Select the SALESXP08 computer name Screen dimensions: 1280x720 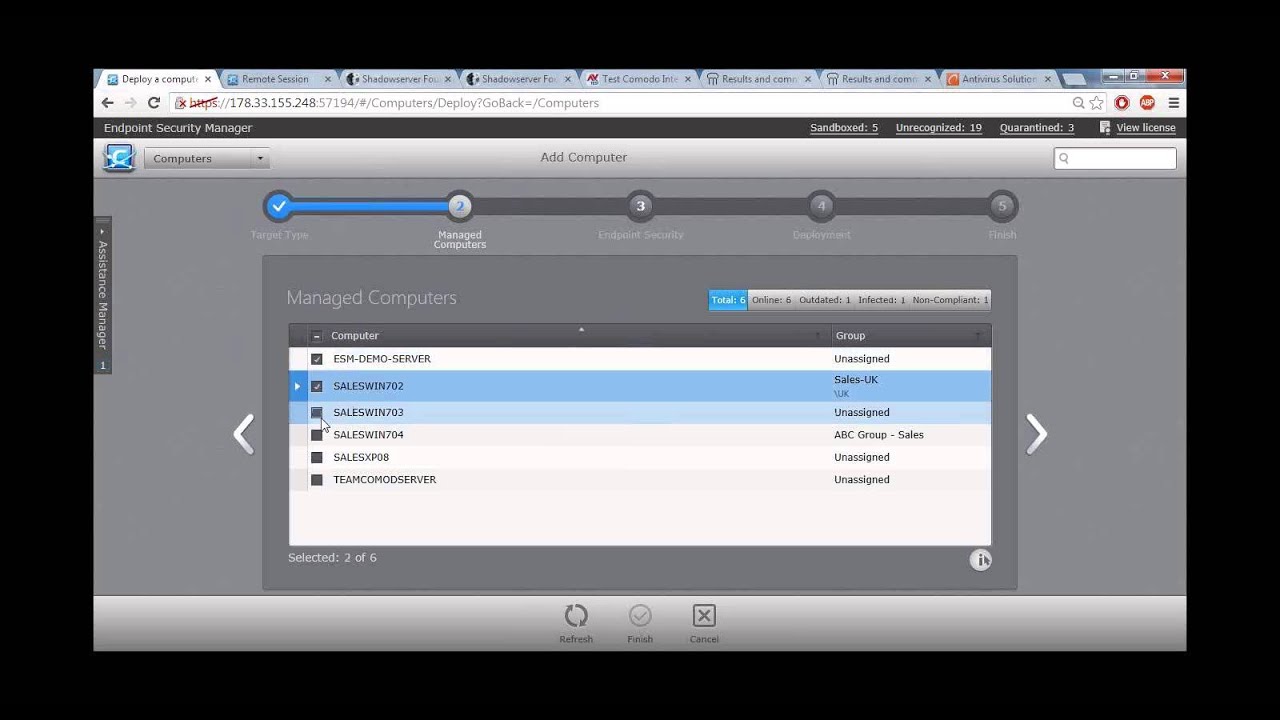361,457
